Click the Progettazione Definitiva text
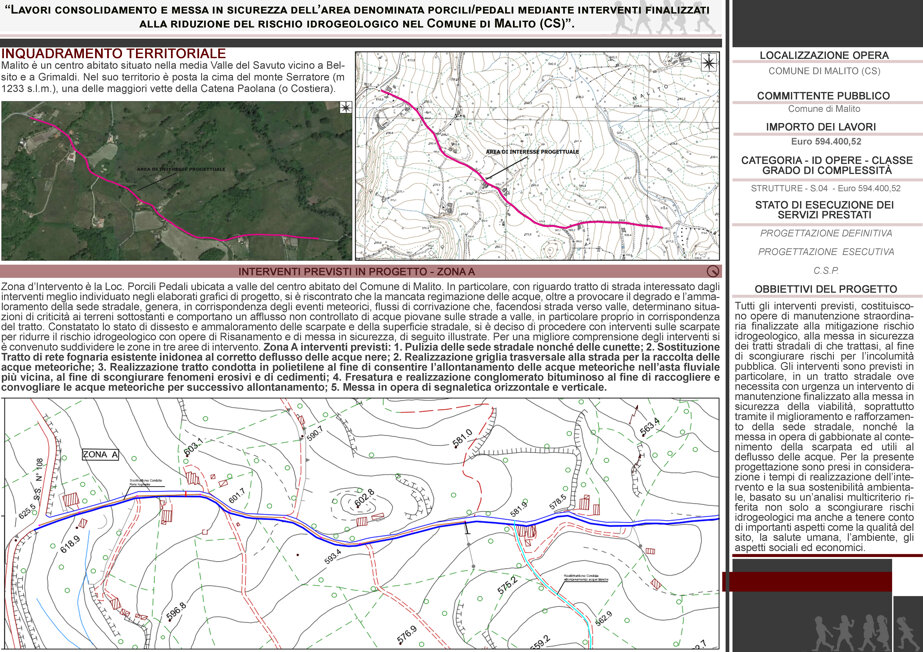 825,233
